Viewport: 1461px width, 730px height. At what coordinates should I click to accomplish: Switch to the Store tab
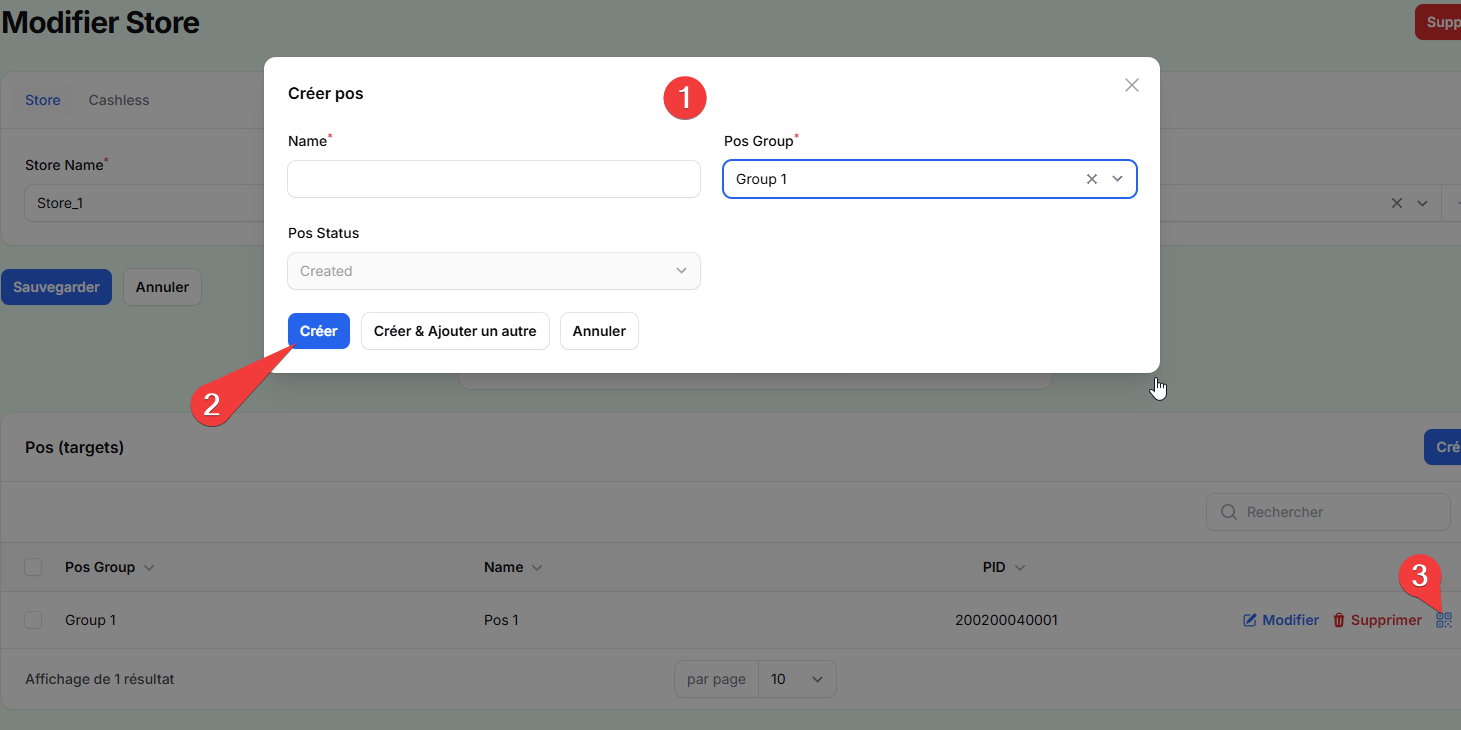pyautogui.click(x=43, y=100)
